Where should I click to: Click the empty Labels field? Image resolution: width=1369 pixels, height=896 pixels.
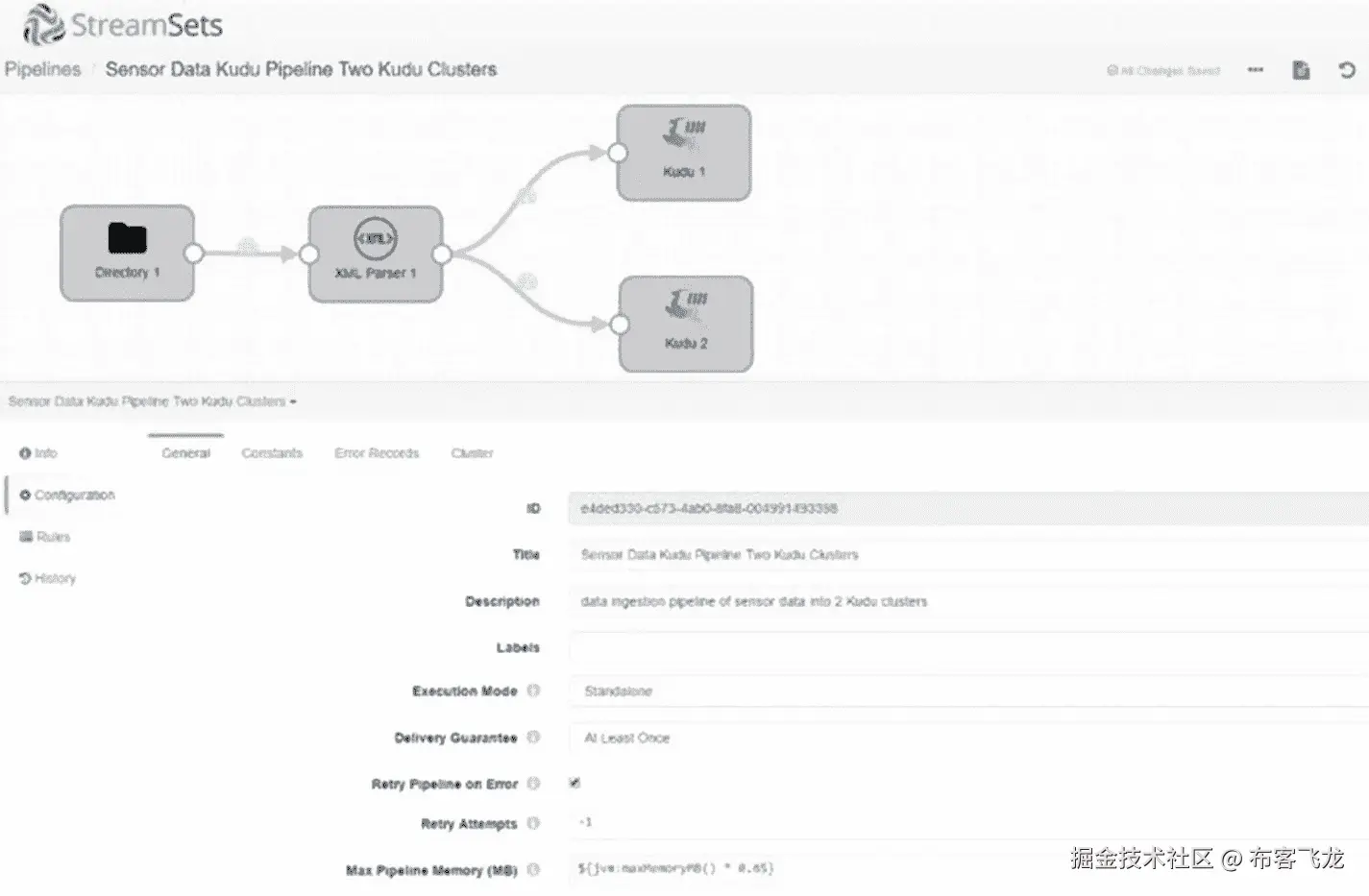(968, 647)
